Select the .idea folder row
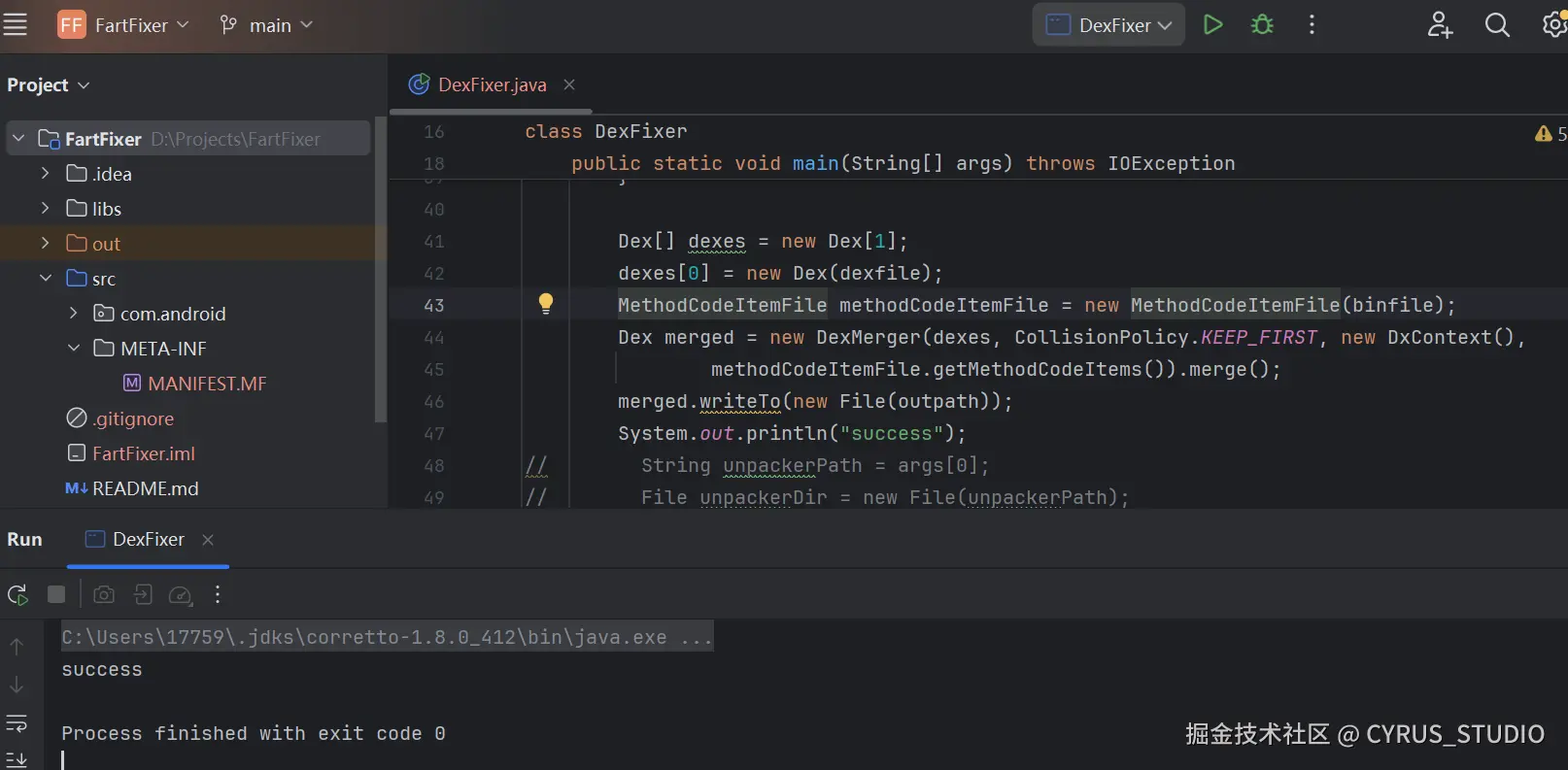 tap(188, 174)
